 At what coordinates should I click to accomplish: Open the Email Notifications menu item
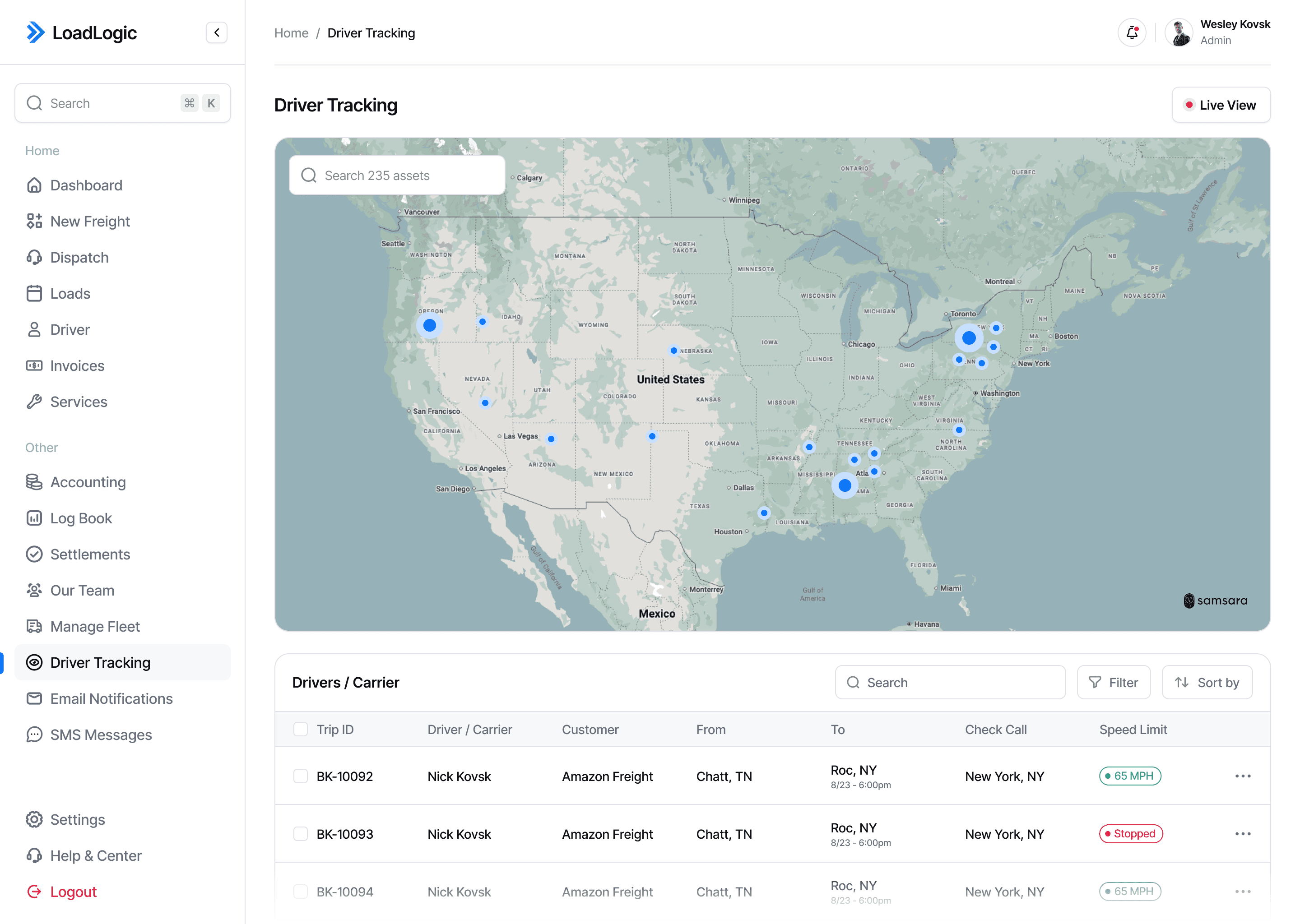[x=111, y=699]
